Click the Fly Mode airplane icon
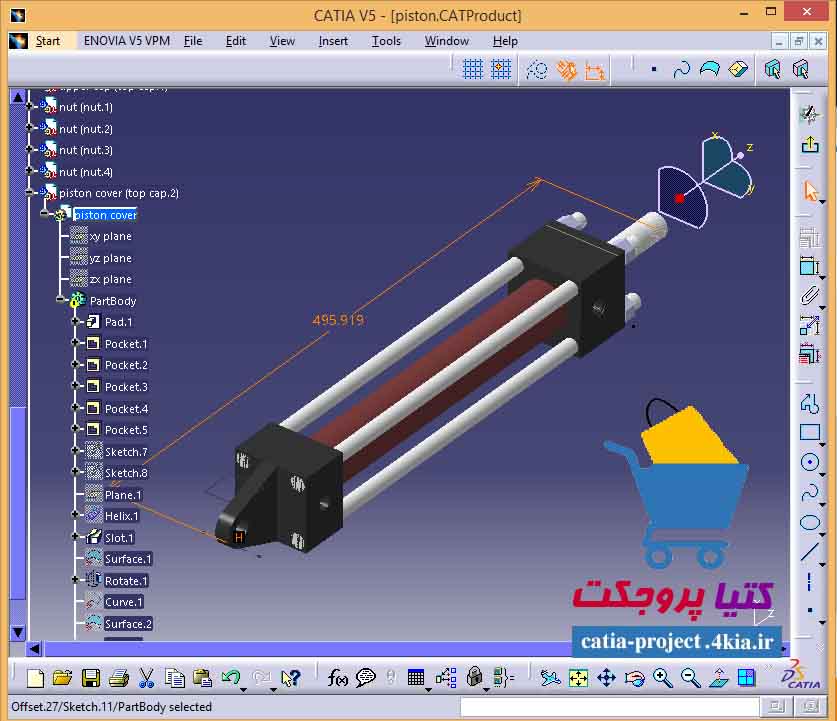 click(550, 678)
